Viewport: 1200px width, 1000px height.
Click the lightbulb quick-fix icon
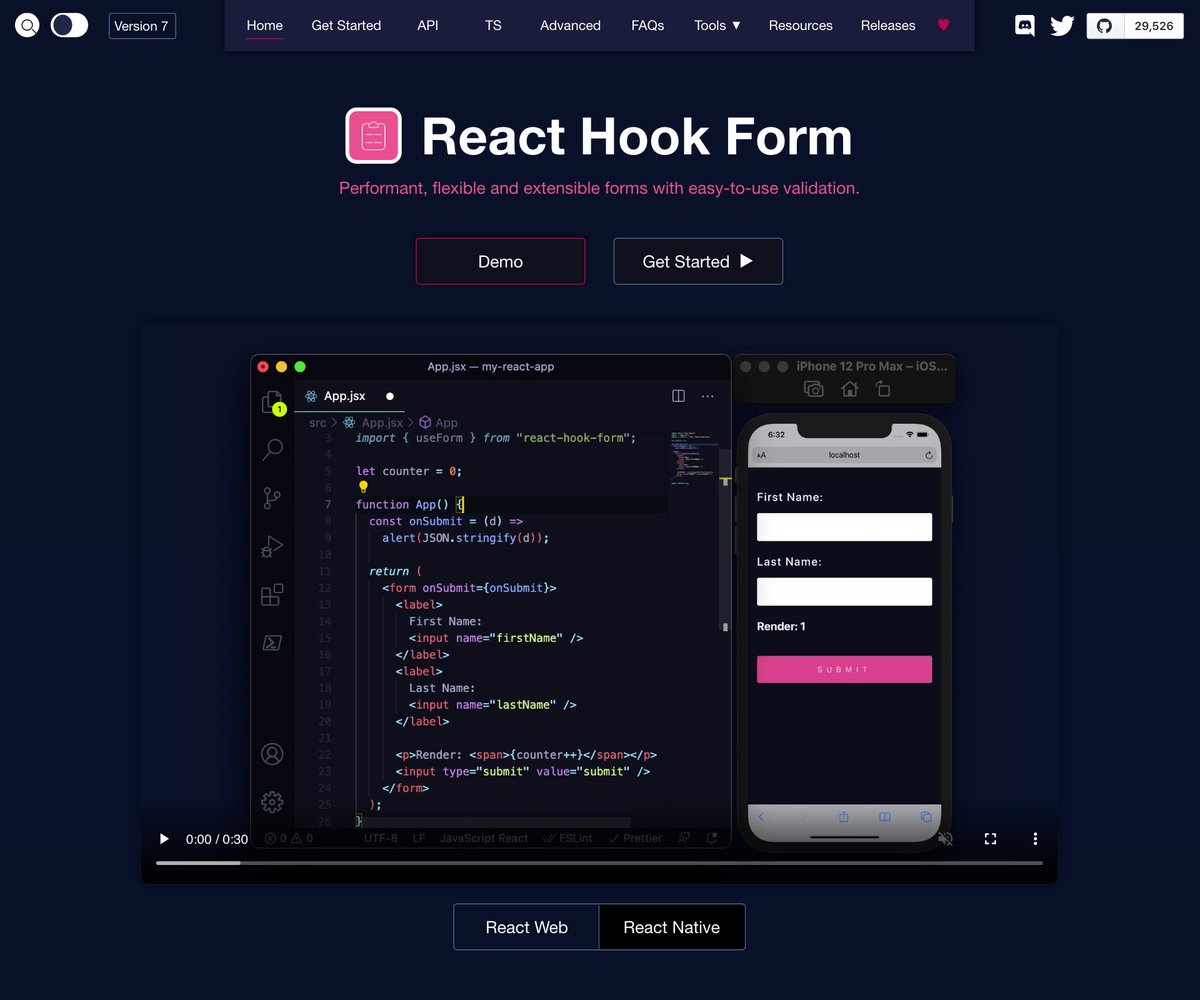click(363, 487)
